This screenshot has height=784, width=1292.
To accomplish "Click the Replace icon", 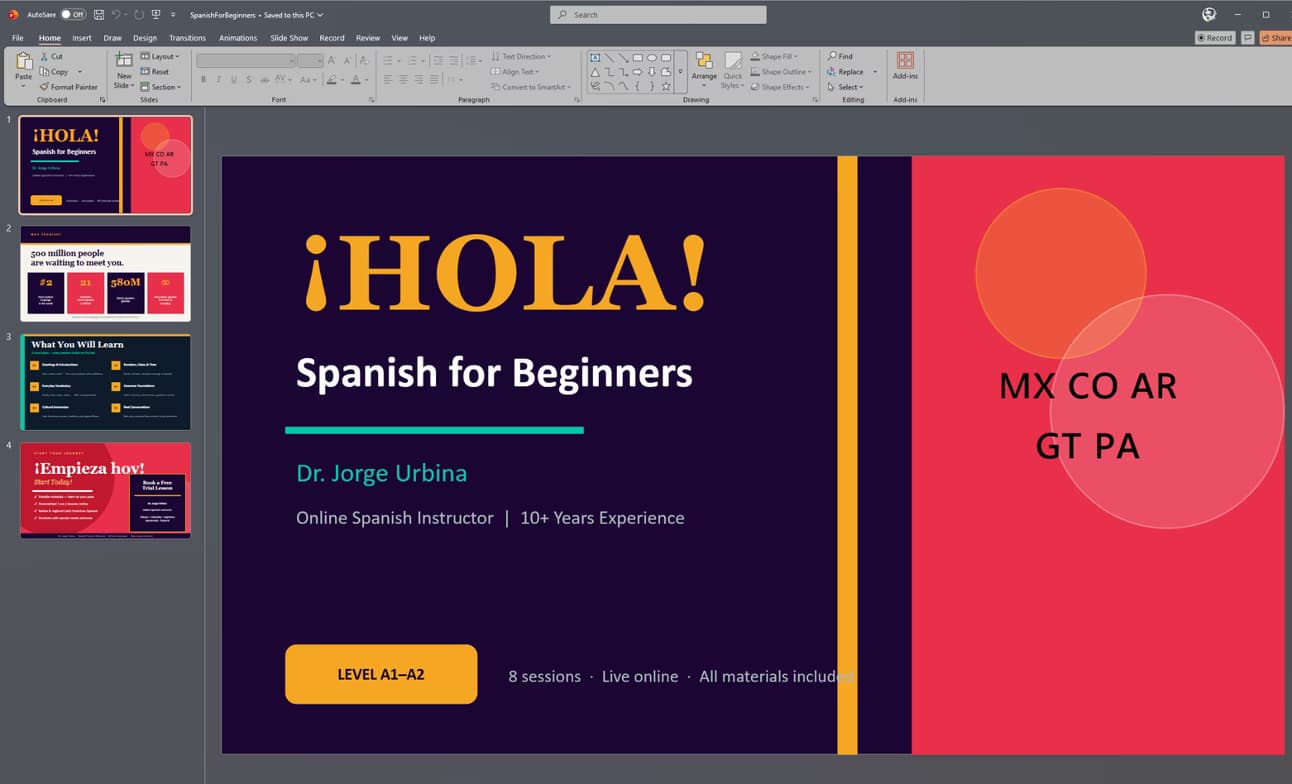I will point(849,71).
